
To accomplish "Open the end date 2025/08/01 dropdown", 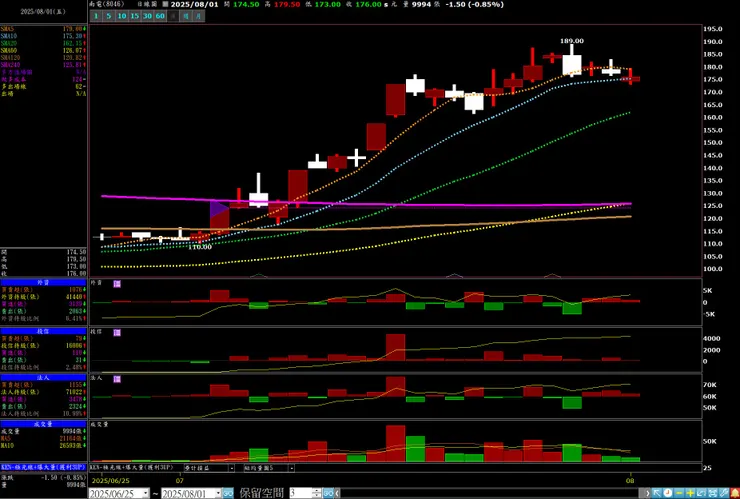I will [218, 493].
